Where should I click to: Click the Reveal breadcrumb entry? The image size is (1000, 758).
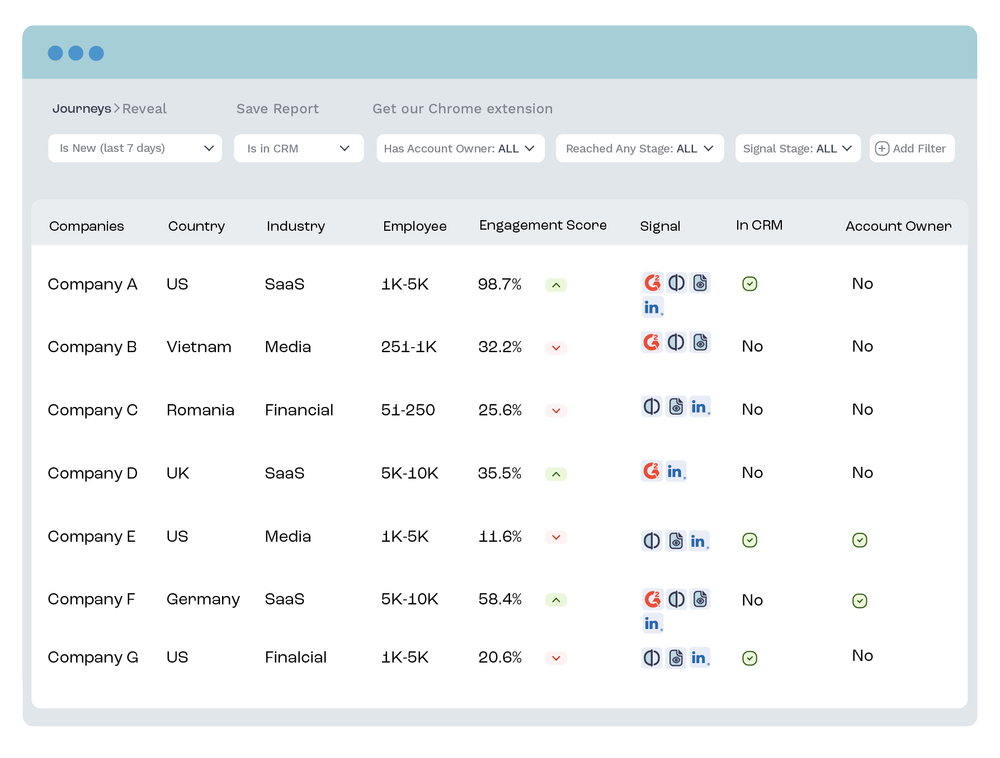tap(146, 108)
